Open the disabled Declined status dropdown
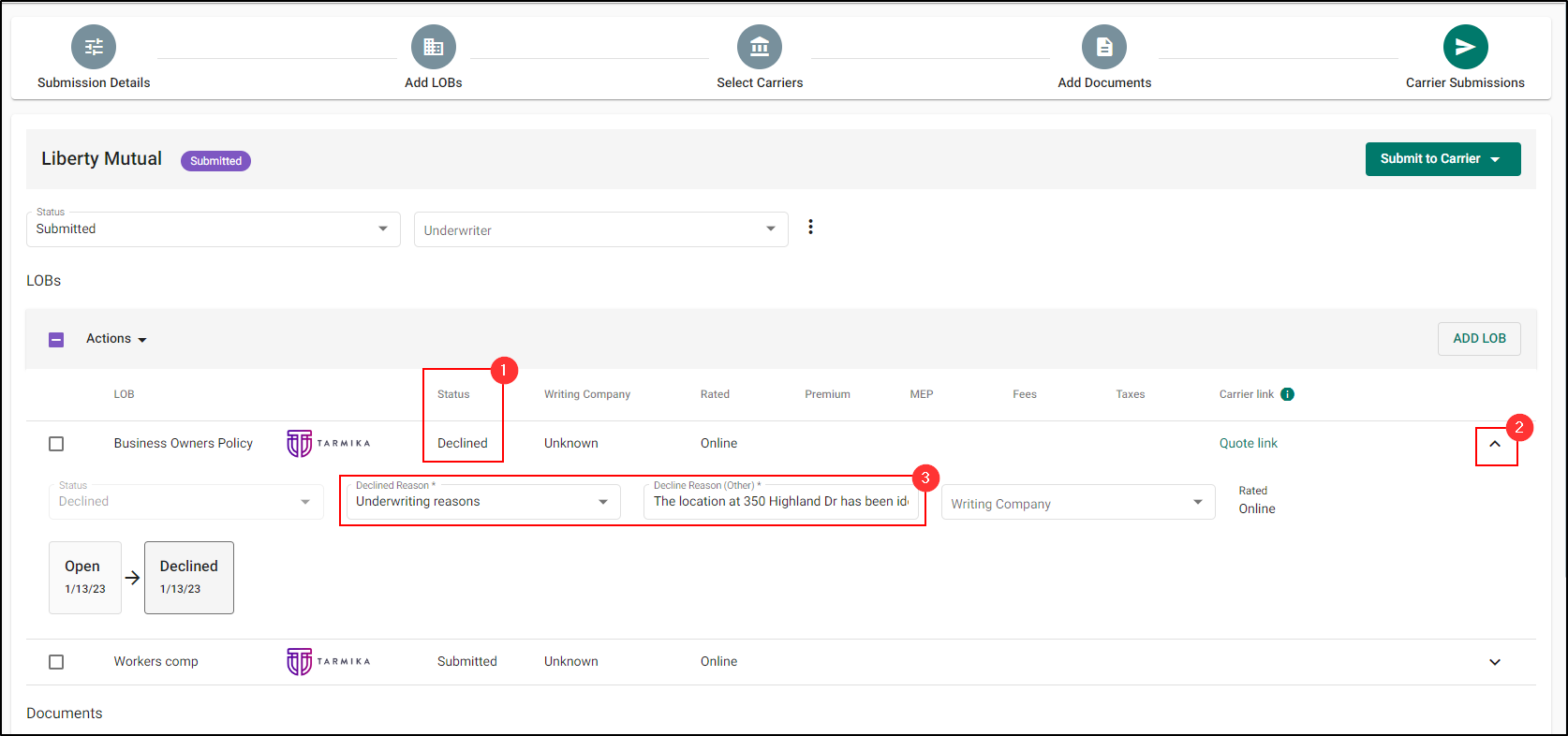The image size is (1568, 736). (185, 502)
